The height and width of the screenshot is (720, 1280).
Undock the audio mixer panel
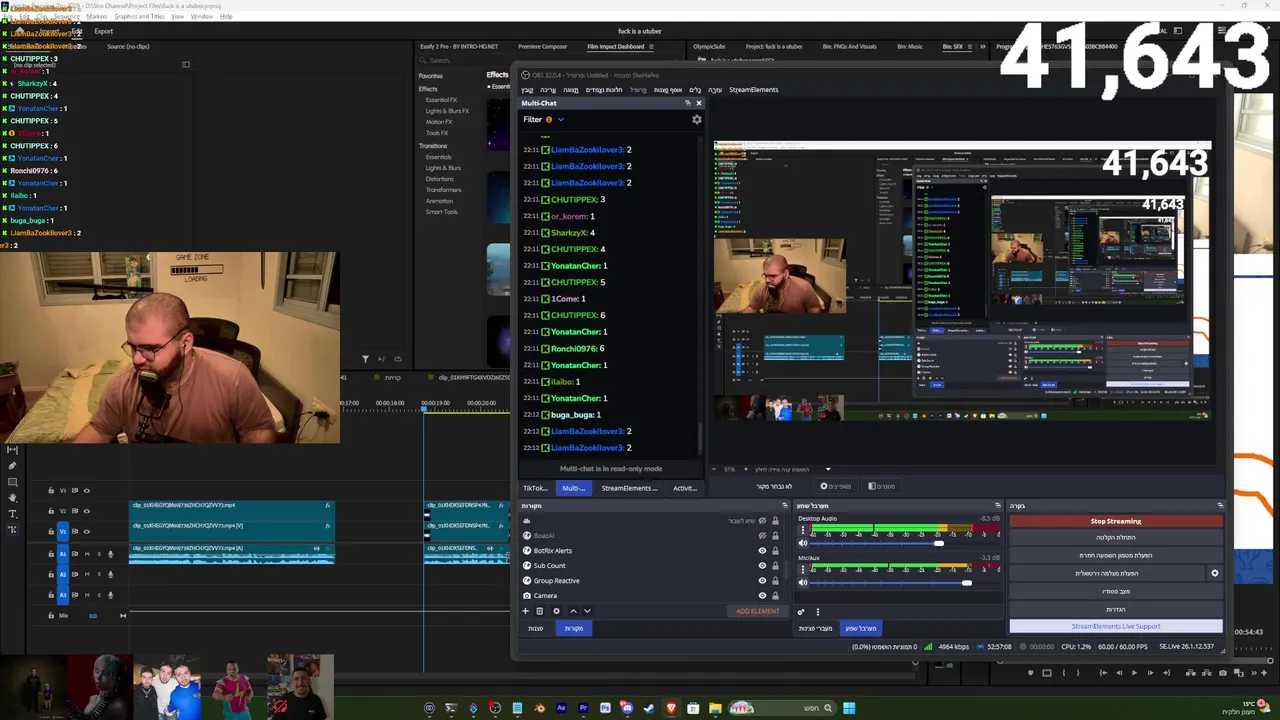point(998,505)
